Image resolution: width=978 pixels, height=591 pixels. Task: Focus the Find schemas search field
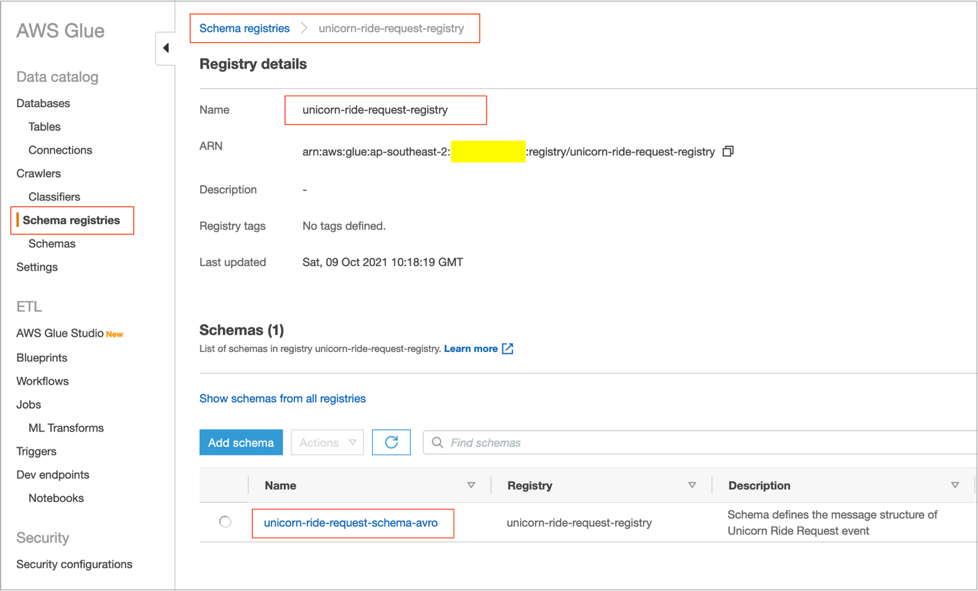tap(700, 443)
